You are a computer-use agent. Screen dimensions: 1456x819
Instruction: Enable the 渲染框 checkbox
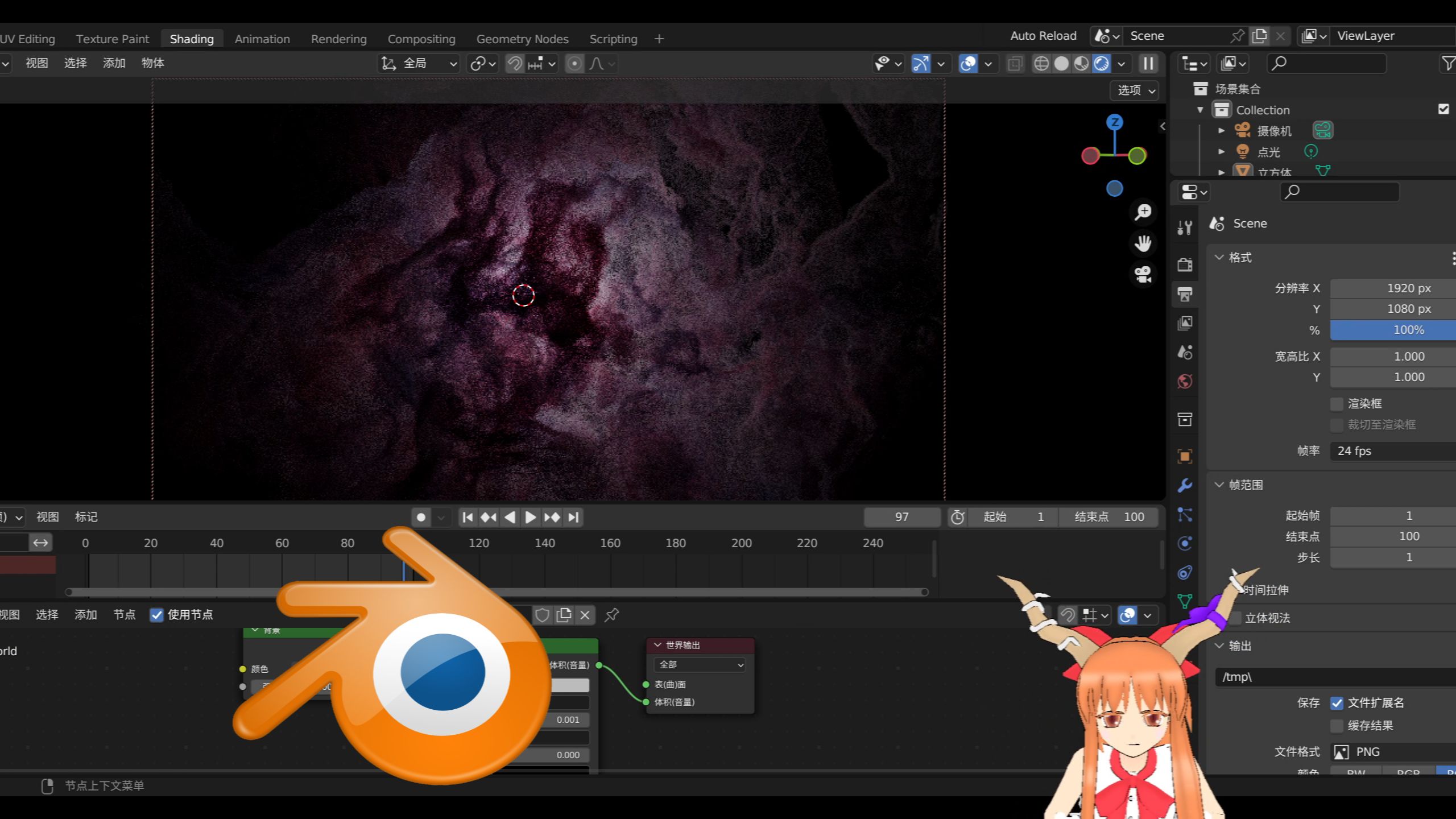click(1337, 404)
